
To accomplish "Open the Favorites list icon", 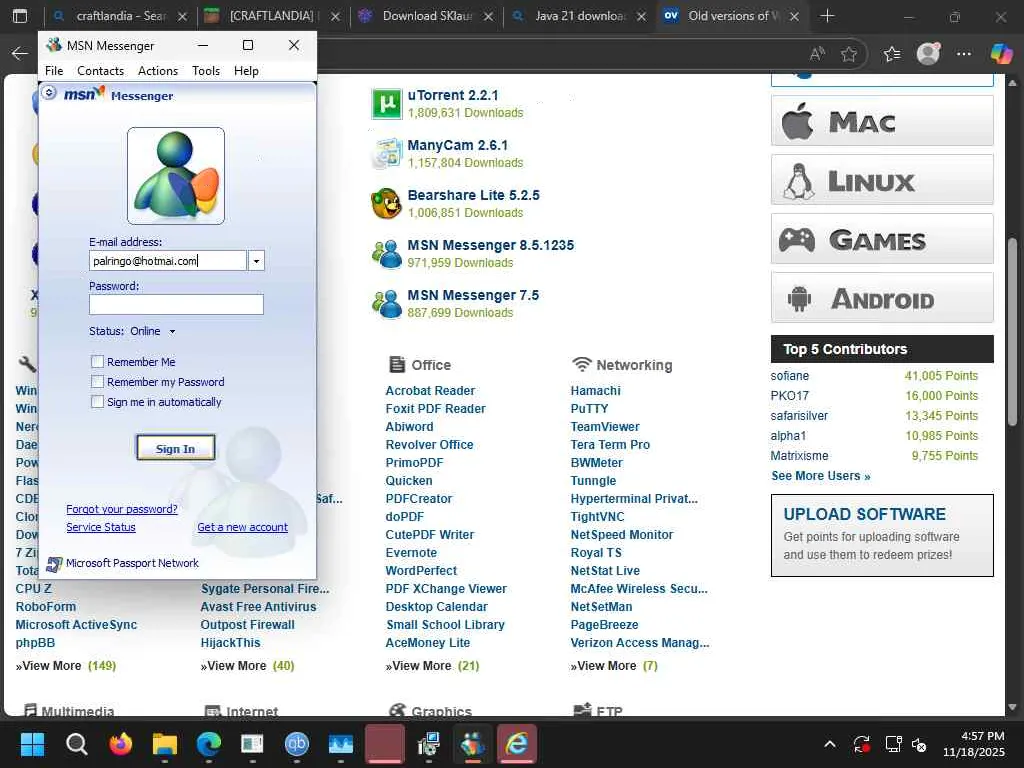I will click(x=891, y=54).
